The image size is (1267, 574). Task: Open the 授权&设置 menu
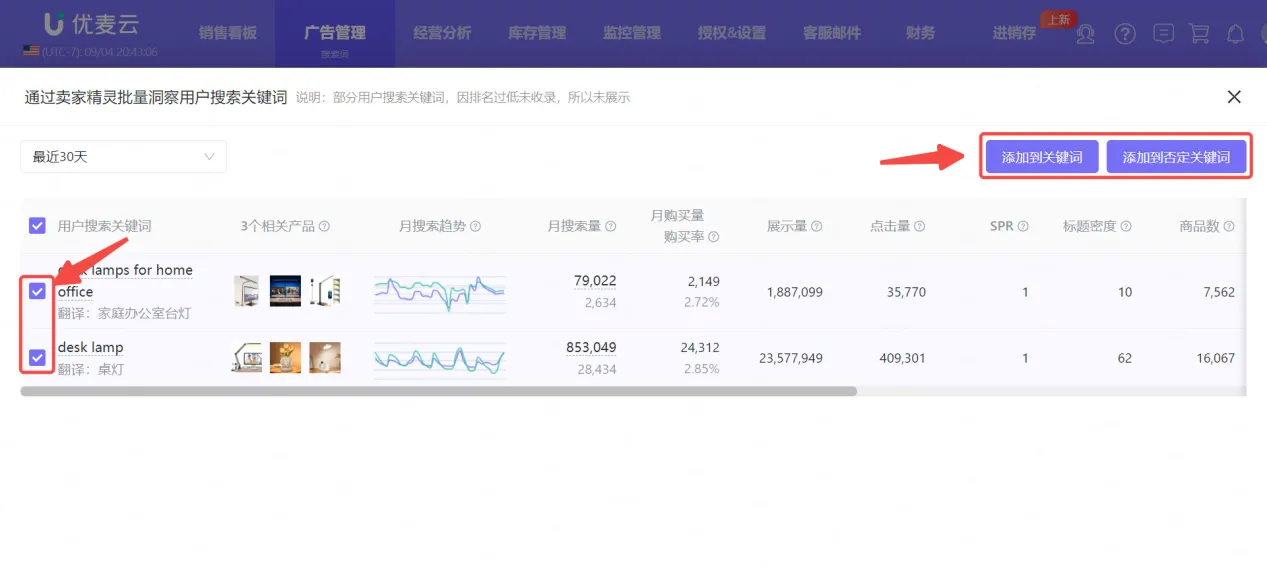point(732,33)
